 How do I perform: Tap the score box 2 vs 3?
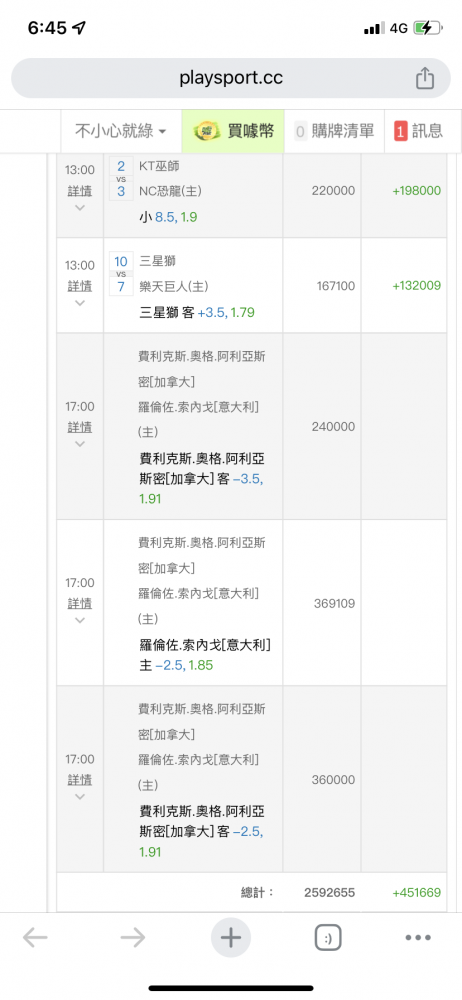pos(121,179)
